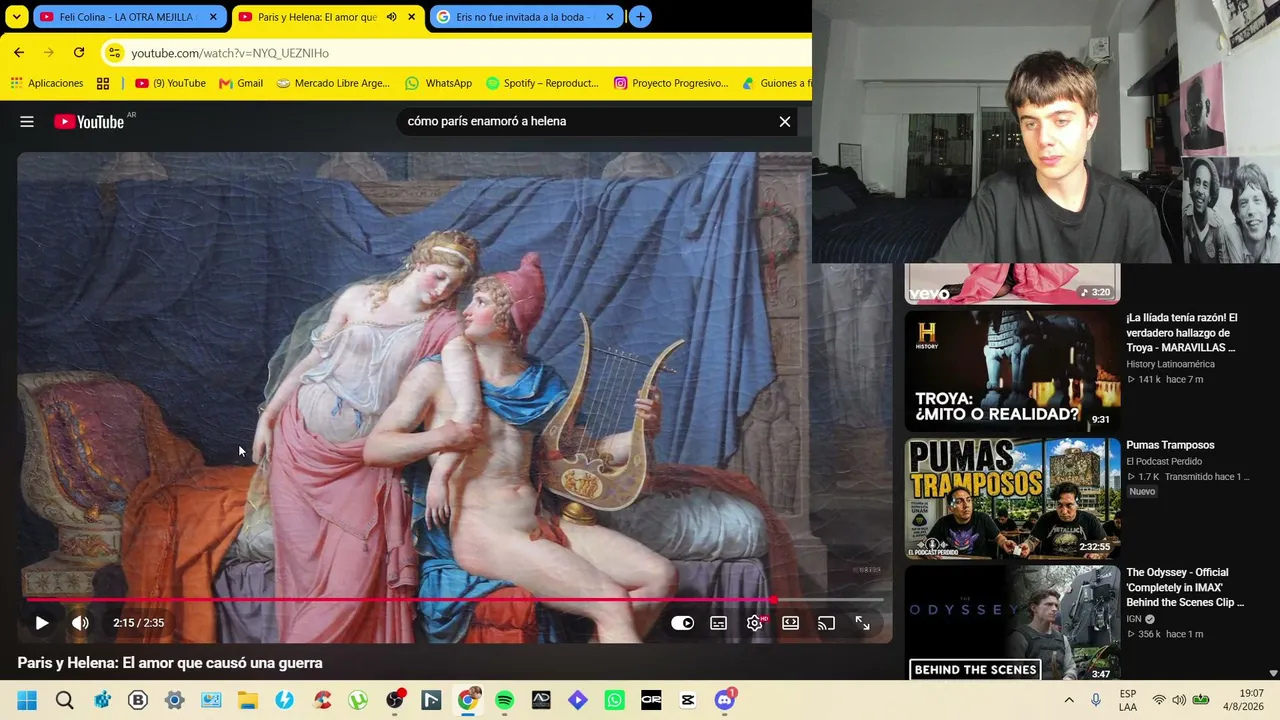
Task: Reload the current page
Action: click(x=79, y=52)
